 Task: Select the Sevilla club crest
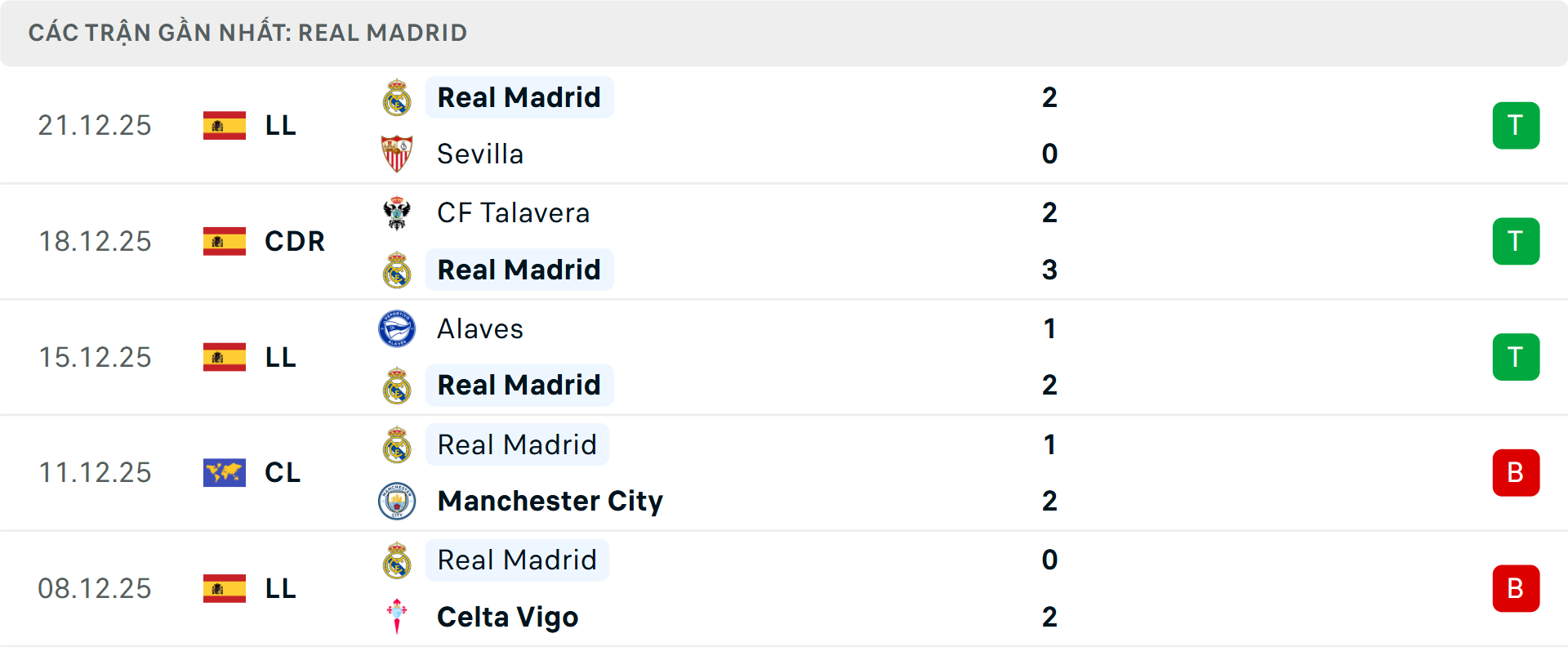coord(397,154)
